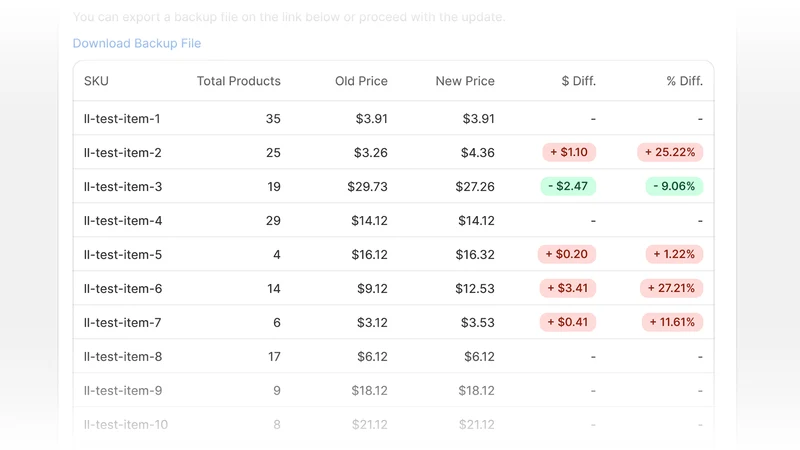Select total products 25 for item-2
800x450 pixels.
[273, 153]
